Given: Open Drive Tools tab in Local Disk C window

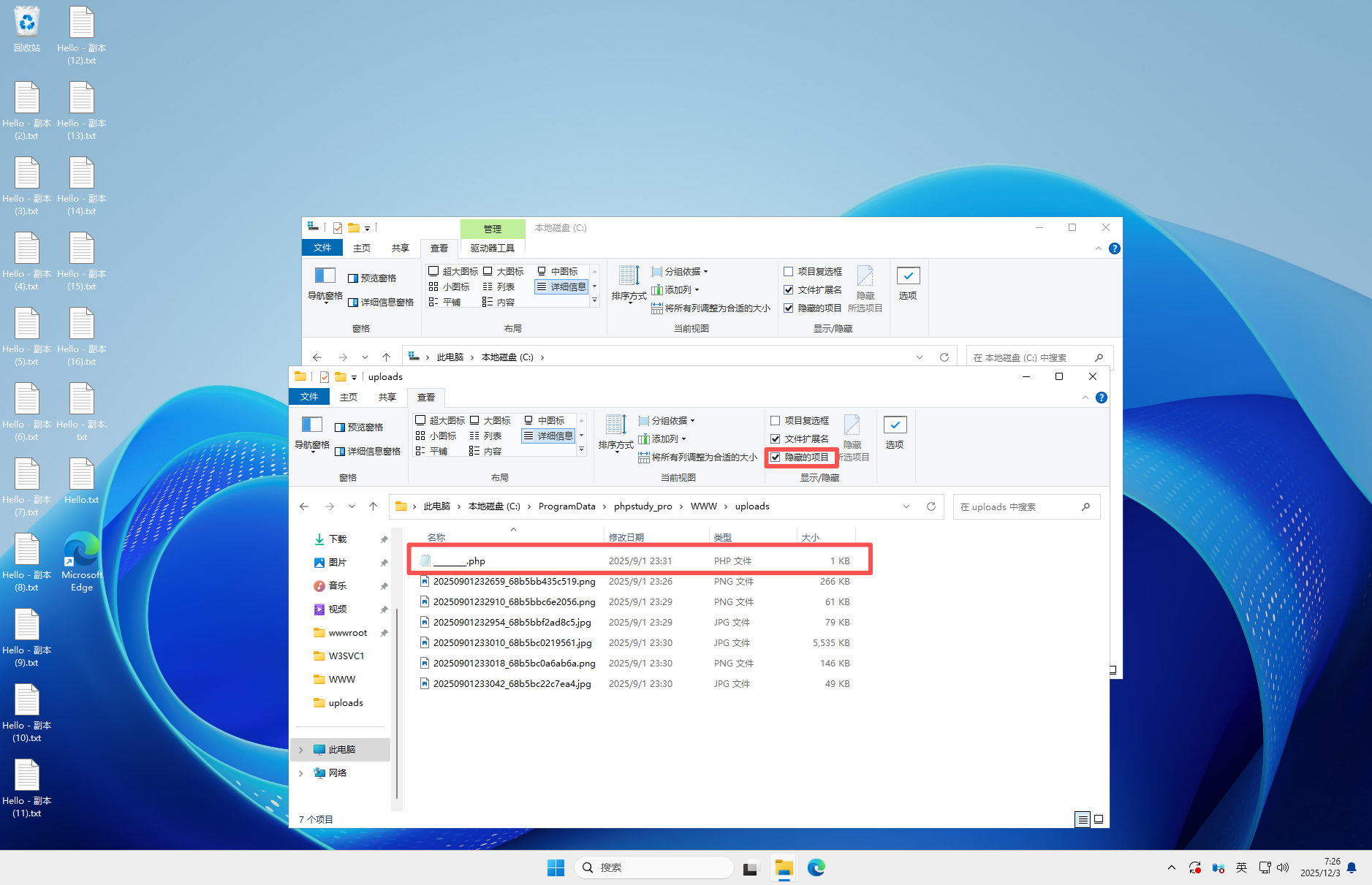Looking at the screenshot, I should coord(493,248).
